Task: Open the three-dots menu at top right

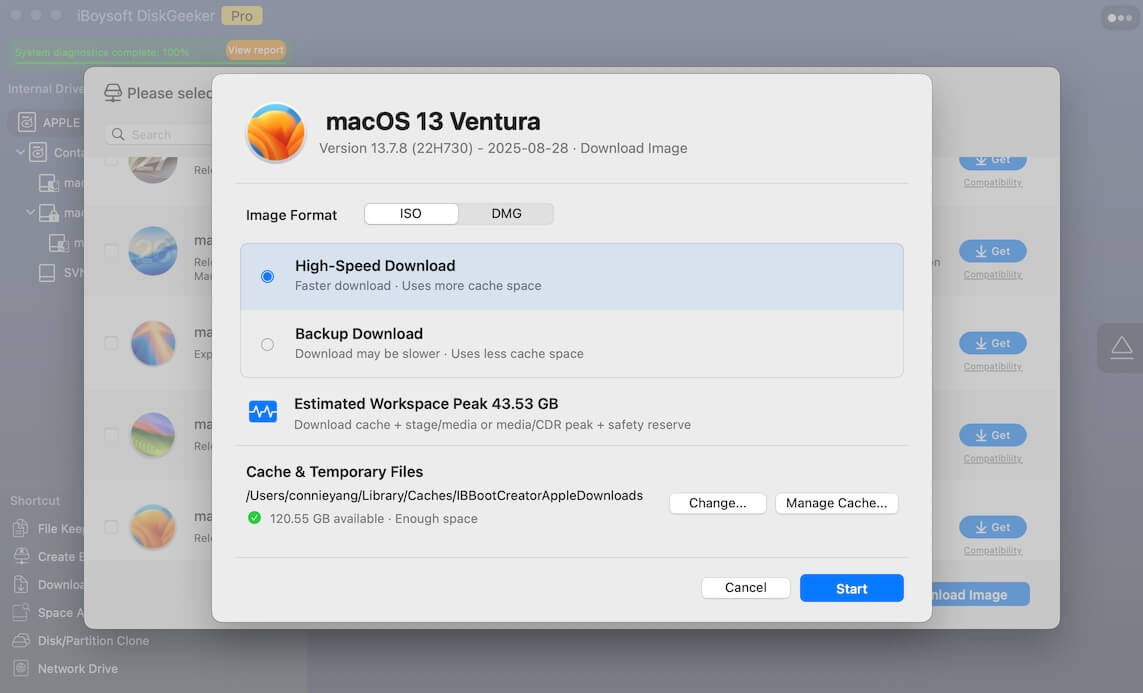Action: pos(1119,17)
